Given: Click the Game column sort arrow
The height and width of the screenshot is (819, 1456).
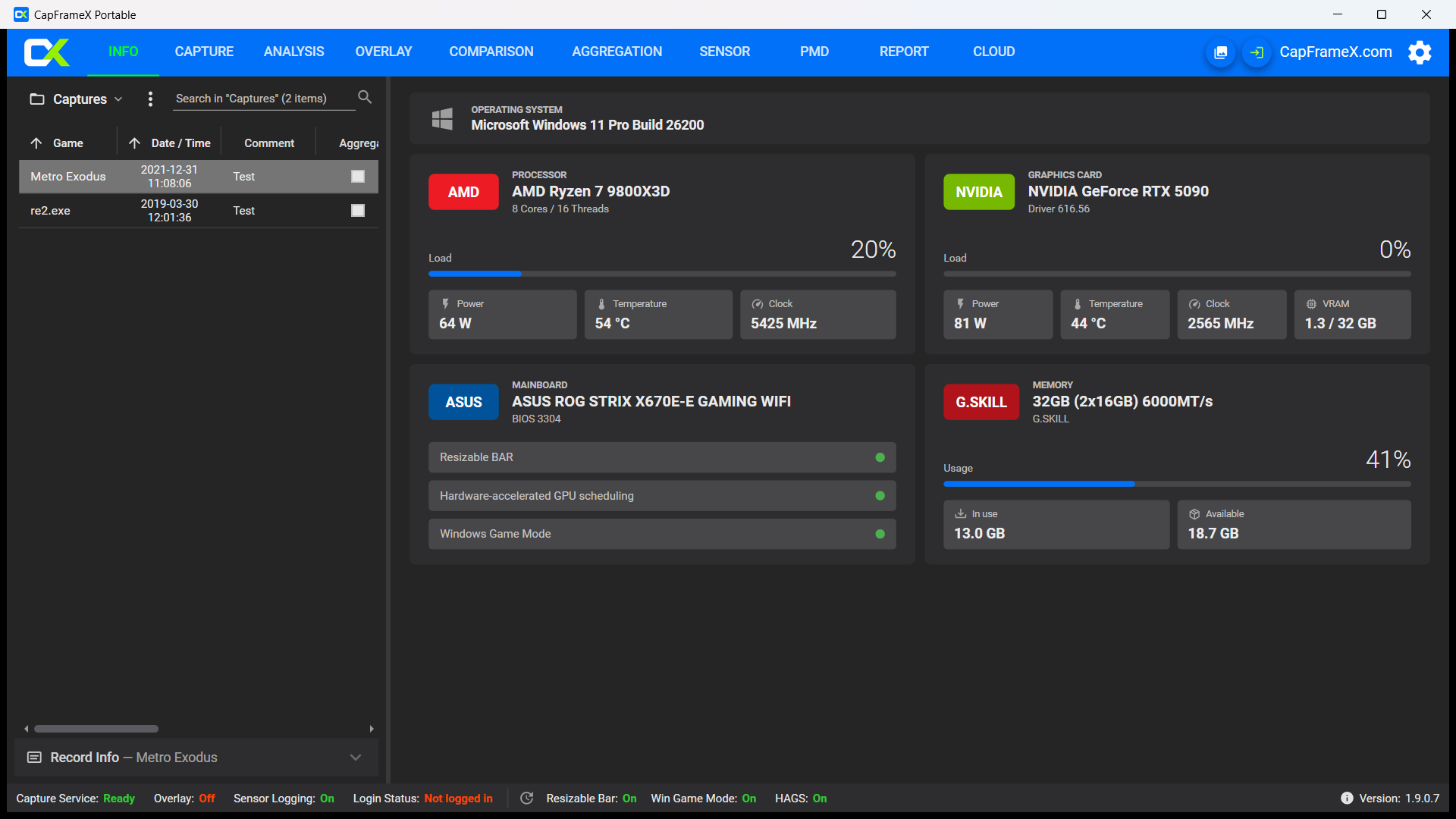Looking at the screenshot, I should pyautogui.click(x=36, y=143).
